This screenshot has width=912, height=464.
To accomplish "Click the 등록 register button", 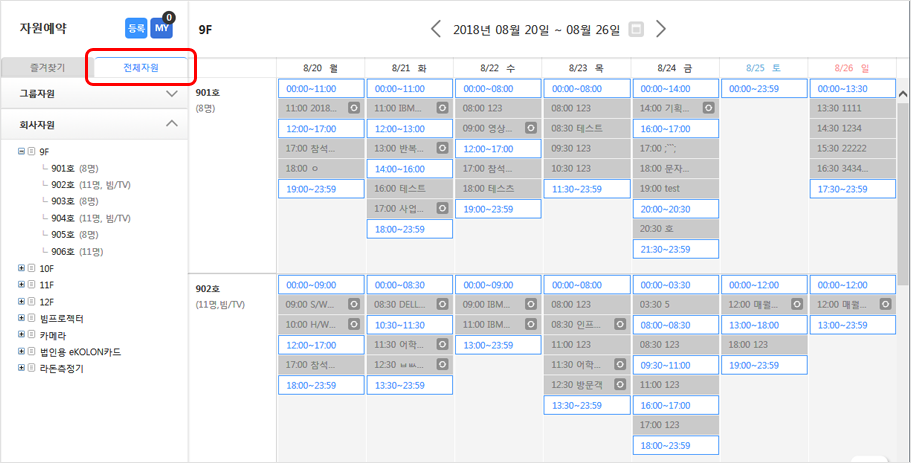I will (x=136, y=28).
